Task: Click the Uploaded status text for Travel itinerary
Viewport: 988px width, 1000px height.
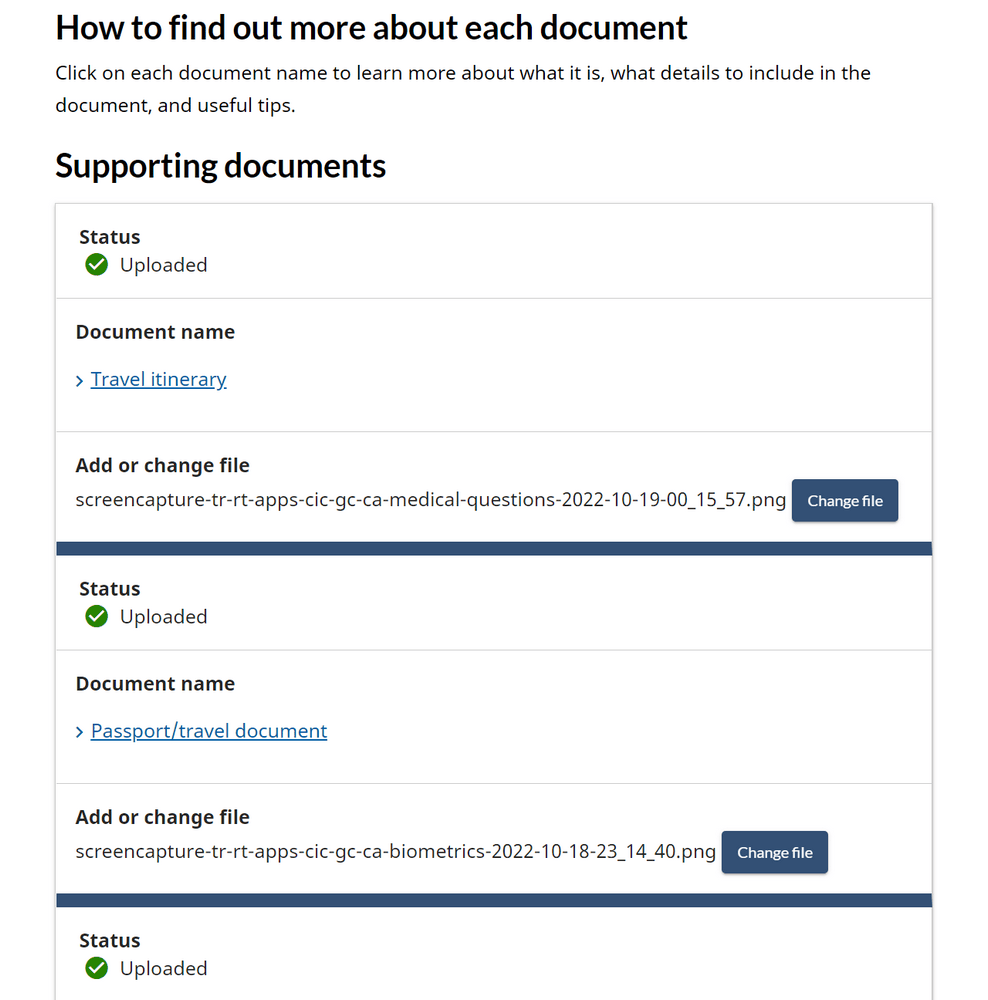Action: coord(163,265)
